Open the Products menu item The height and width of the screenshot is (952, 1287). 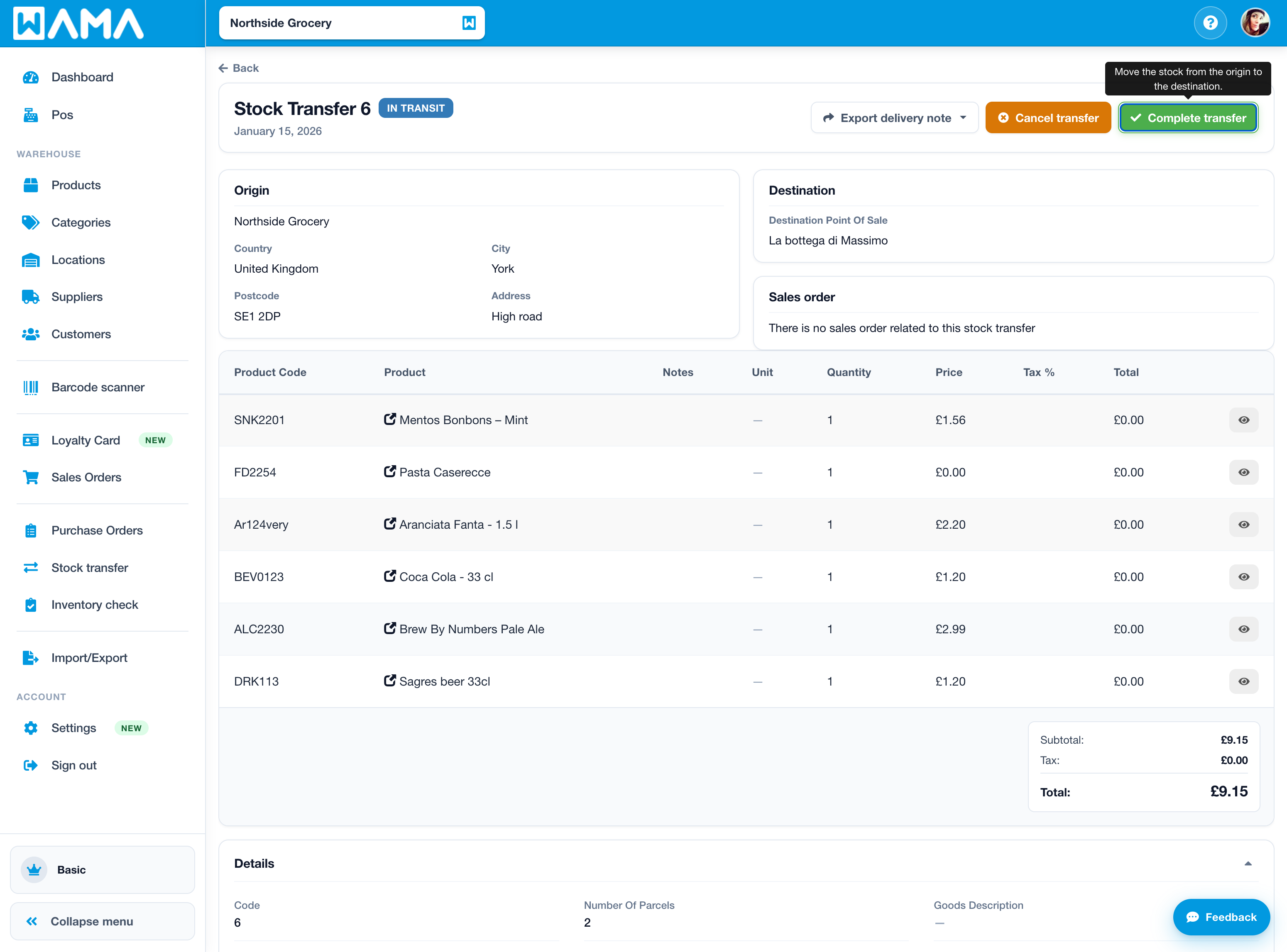tap(76, 185)
